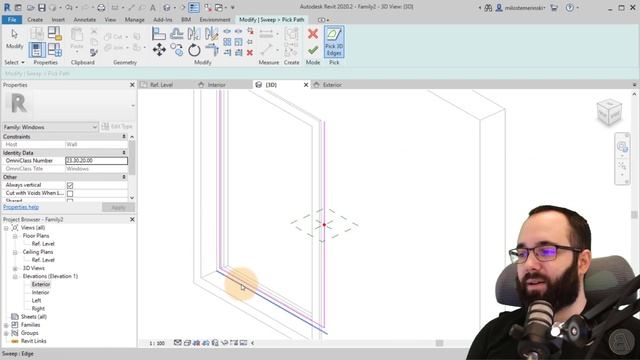Click the Open folder icon in toolbar
This screenshot has width=640, height=360.
(31, 7)
